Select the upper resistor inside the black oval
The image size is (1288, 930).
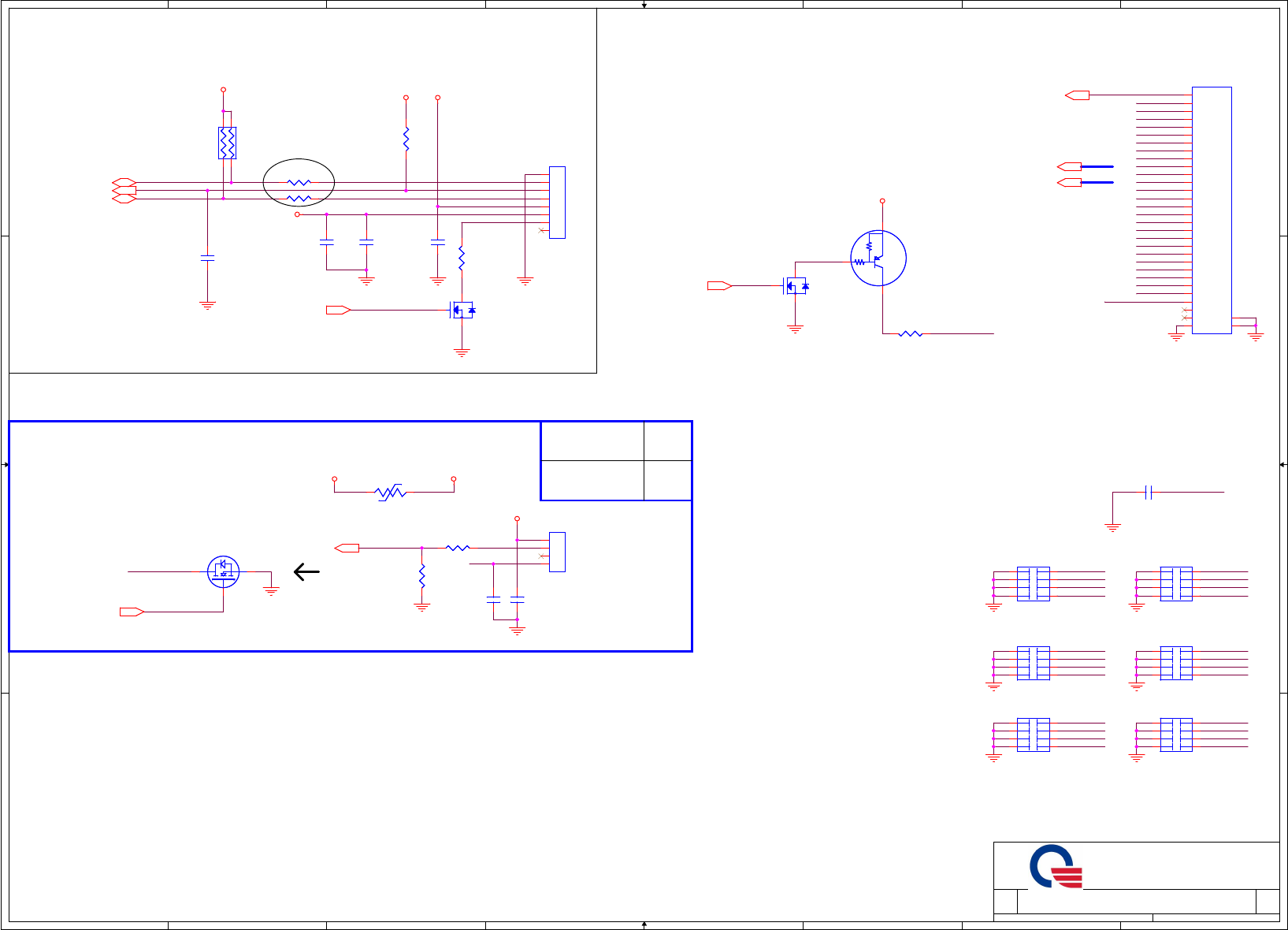point(299,183)
